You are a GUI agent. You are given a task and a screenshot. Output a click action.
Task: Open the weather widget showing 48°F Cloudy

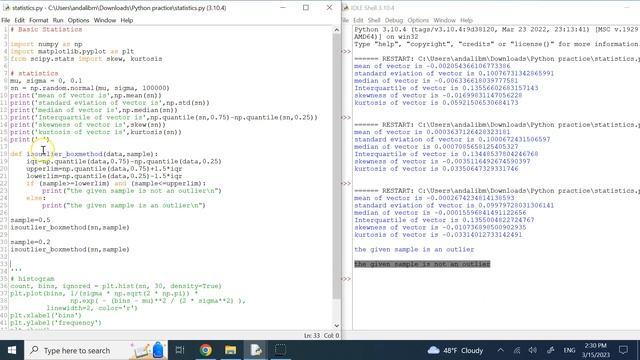point(456,350)
